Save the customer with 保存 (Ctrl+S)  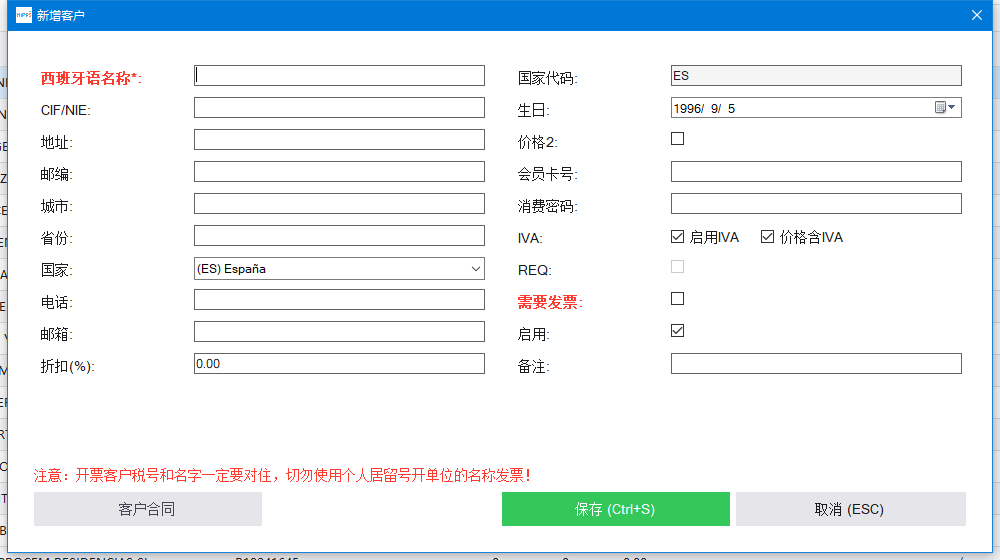[615, 509]
